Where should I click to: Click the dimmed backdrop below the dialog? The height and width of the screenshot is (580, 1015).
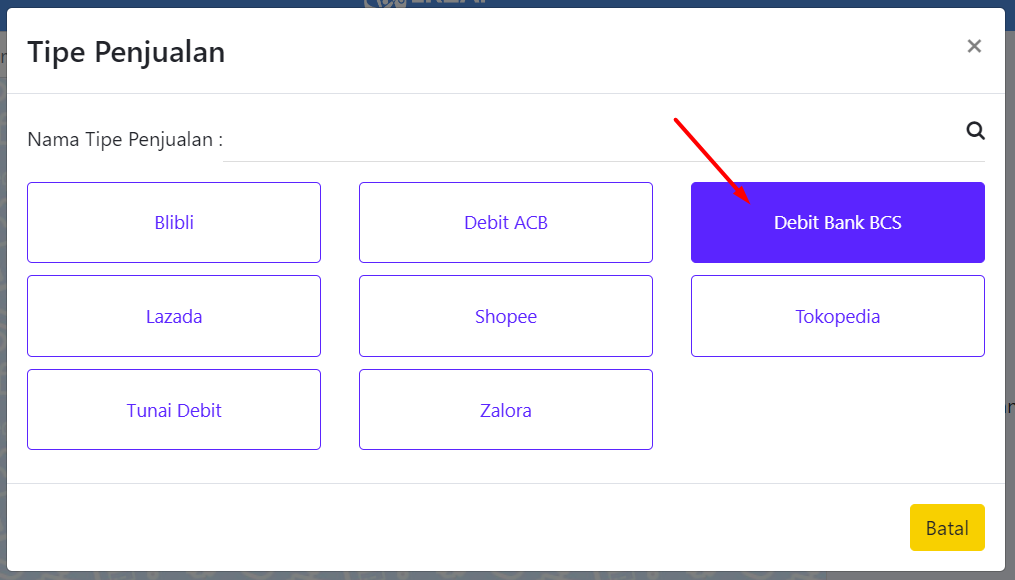click(508, 575)
